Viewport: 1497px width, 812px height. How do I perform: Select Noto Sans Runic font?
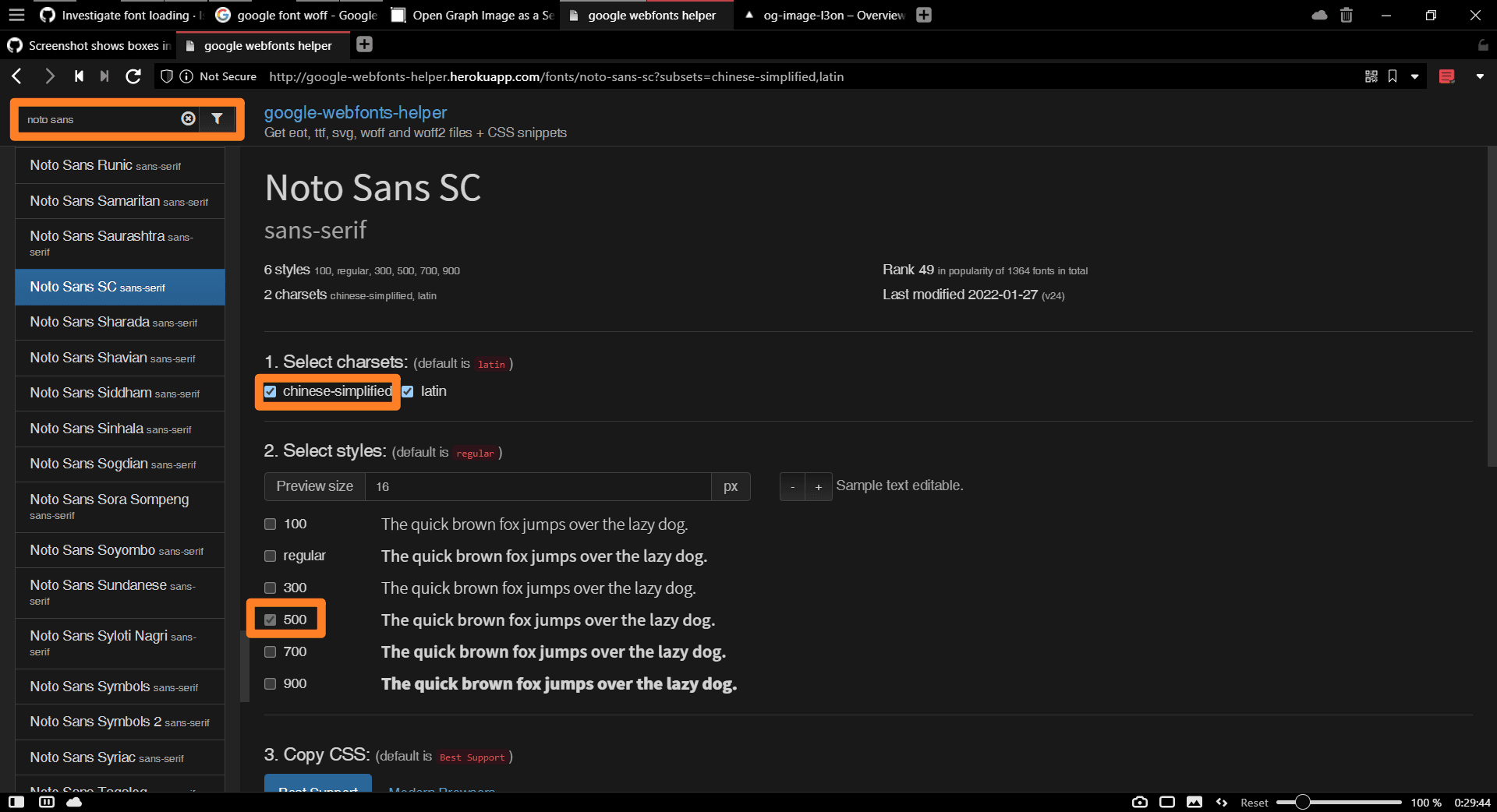(x=120, y=165)
